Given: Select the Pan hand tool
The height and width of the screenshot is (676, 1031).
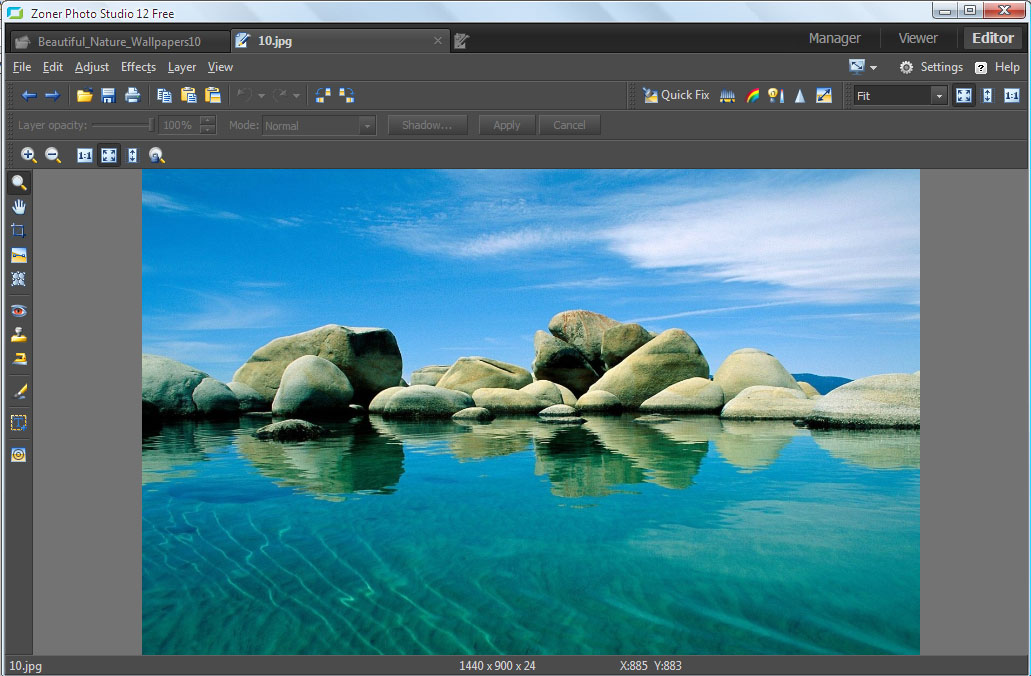Looking at the screenshot, I should pos(19,206).
